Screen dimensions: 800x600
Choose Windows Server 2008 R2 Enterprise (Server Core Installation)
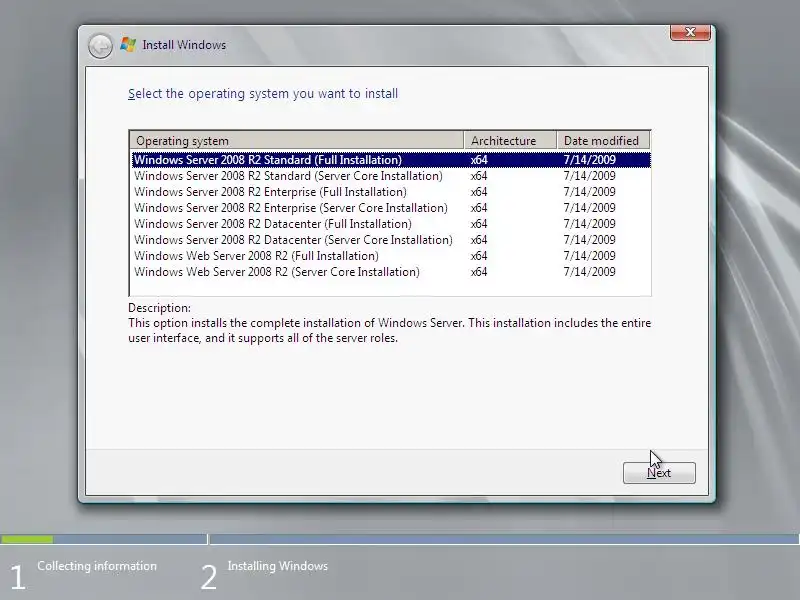(391, 208)
